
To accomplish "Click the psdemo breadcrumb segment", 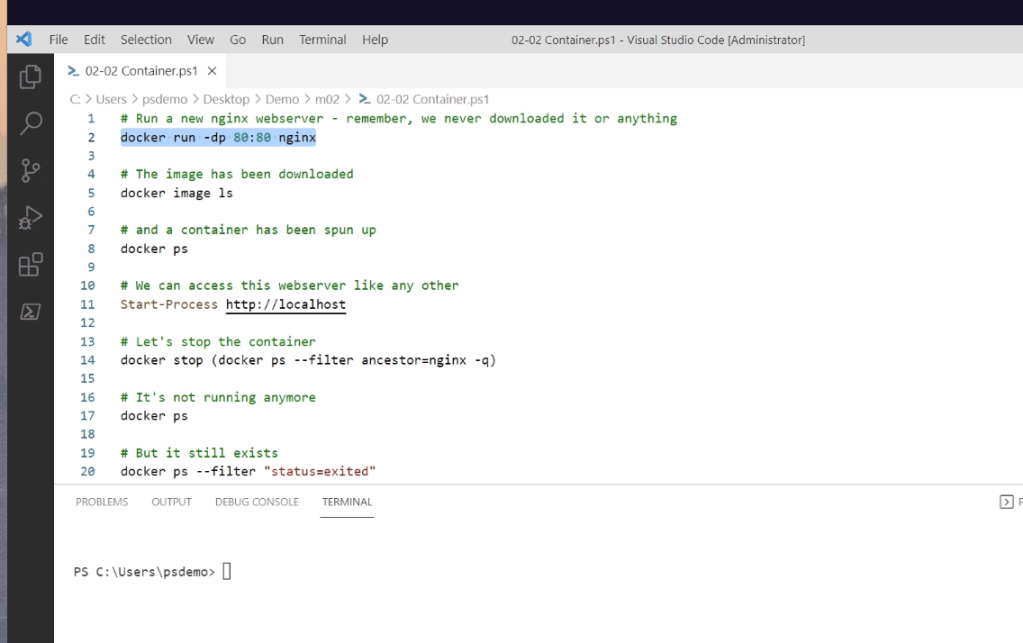I will click(x=164, y=99).
